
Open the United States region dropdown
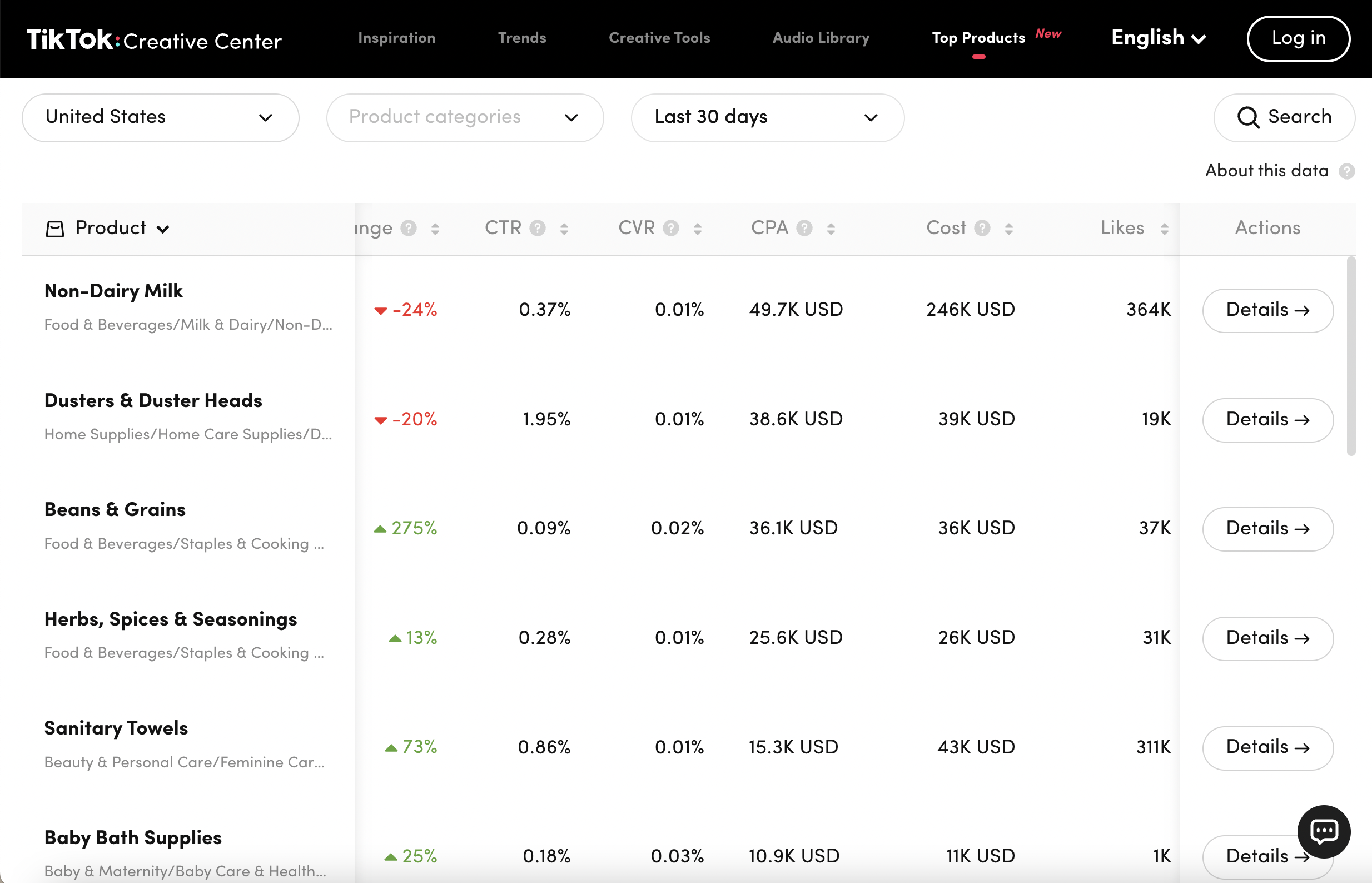pyautogui.click(x=160, y=117)
